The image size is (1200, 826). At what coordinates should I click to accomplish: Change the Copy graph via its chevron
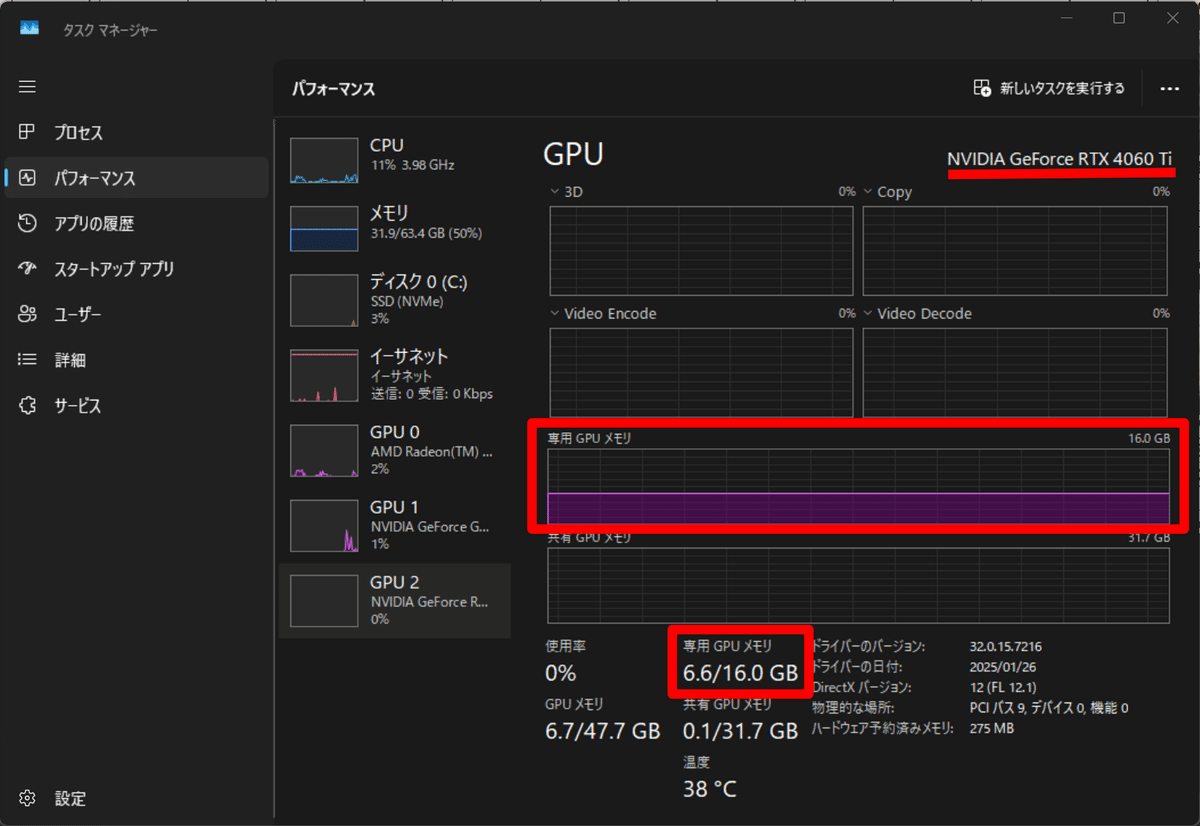868,191
